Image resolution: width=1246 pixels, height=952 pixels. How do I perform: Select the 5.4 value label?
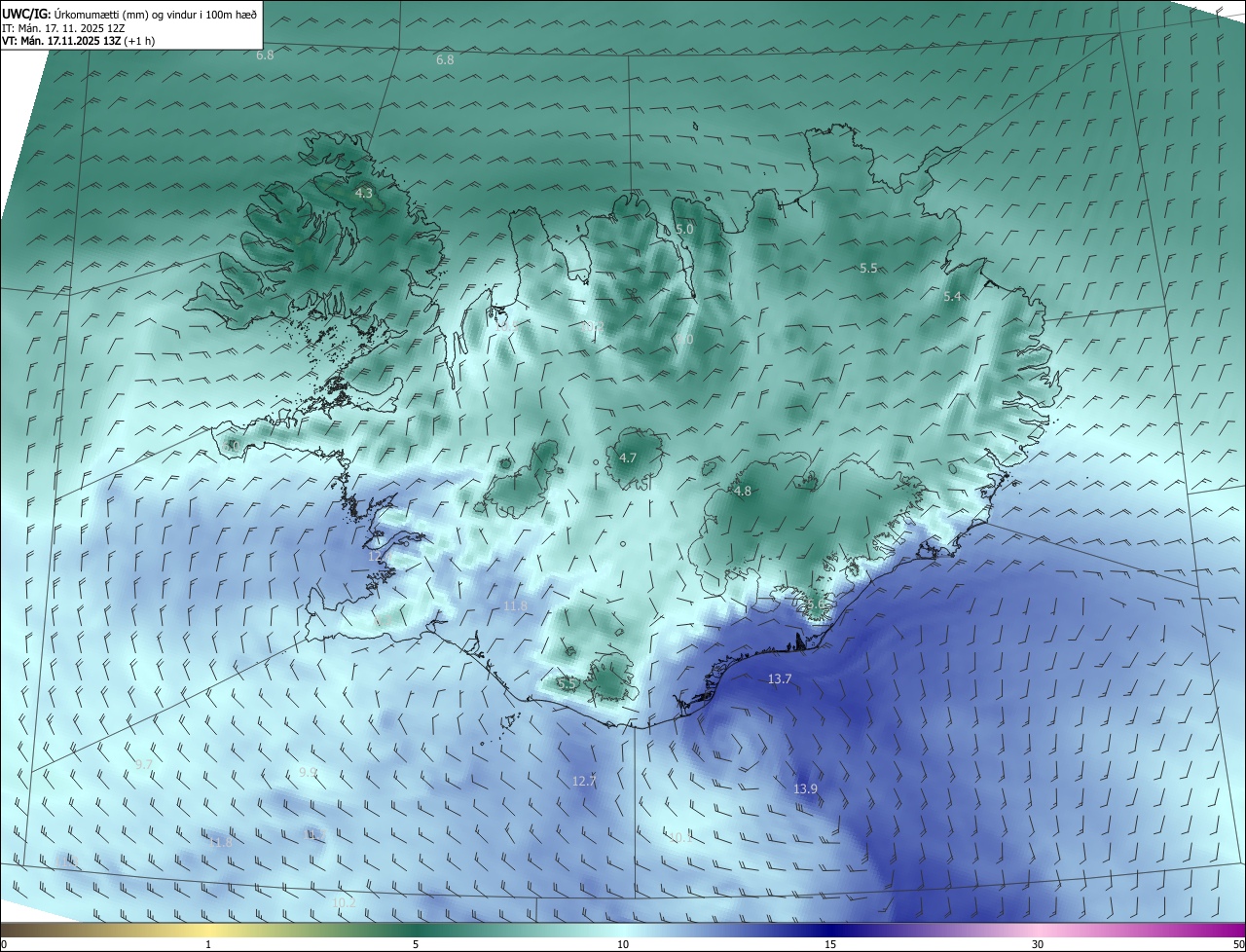[x=952, y=297]
